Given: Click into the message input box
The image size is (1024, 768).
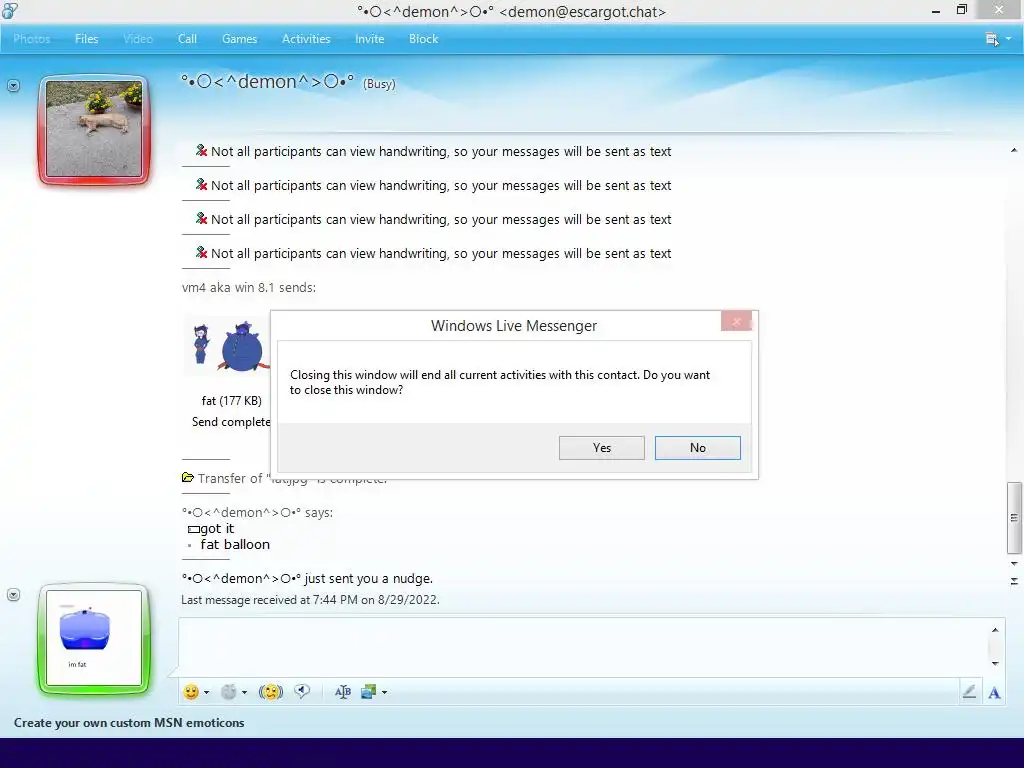Looking at the screenshot, I should pyautogui.click(x=583, y=647).
